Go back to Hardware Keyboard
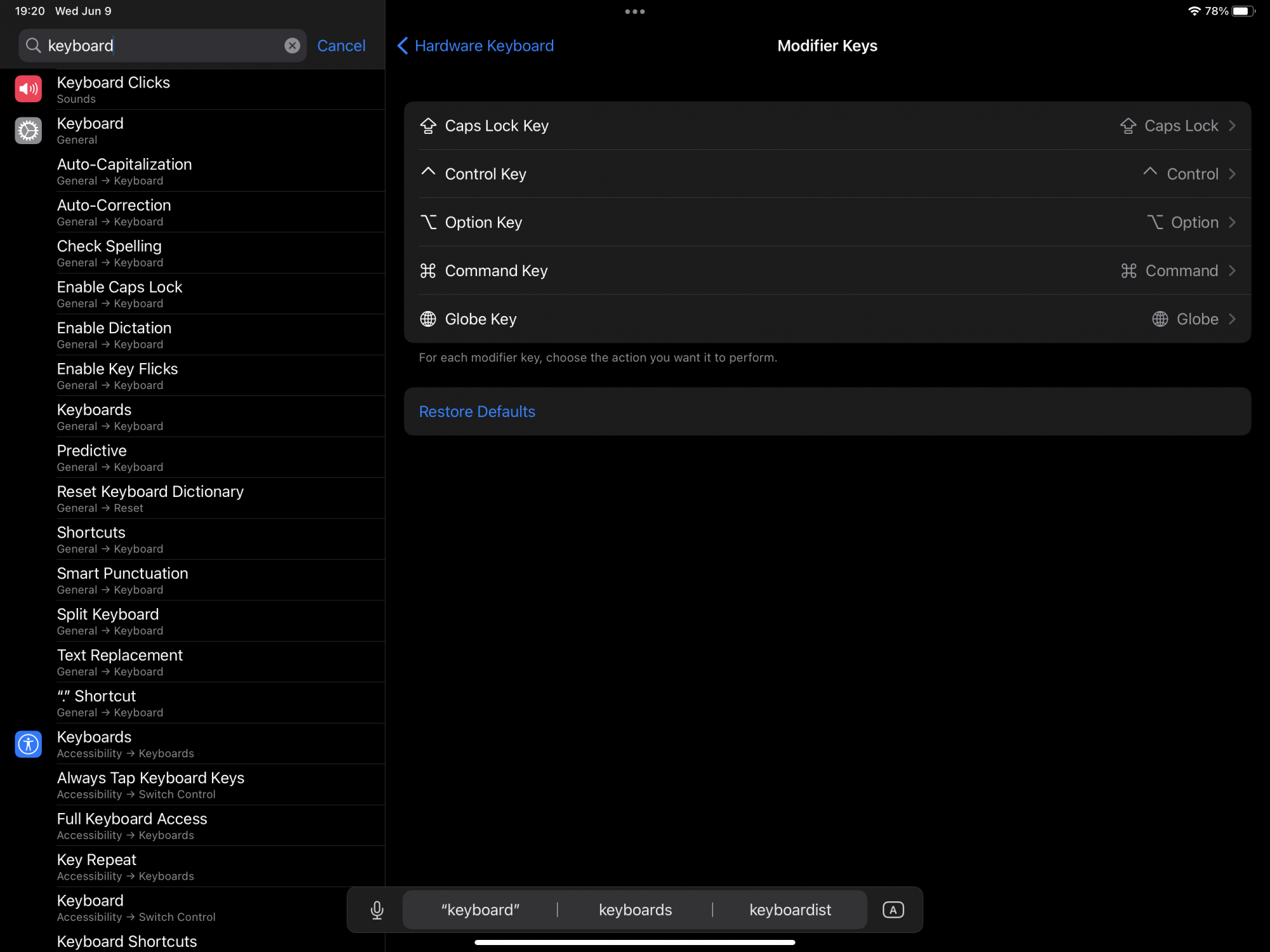Image resolution: width=1270 pixels, height=952 pixels. [x=475, y=46]
